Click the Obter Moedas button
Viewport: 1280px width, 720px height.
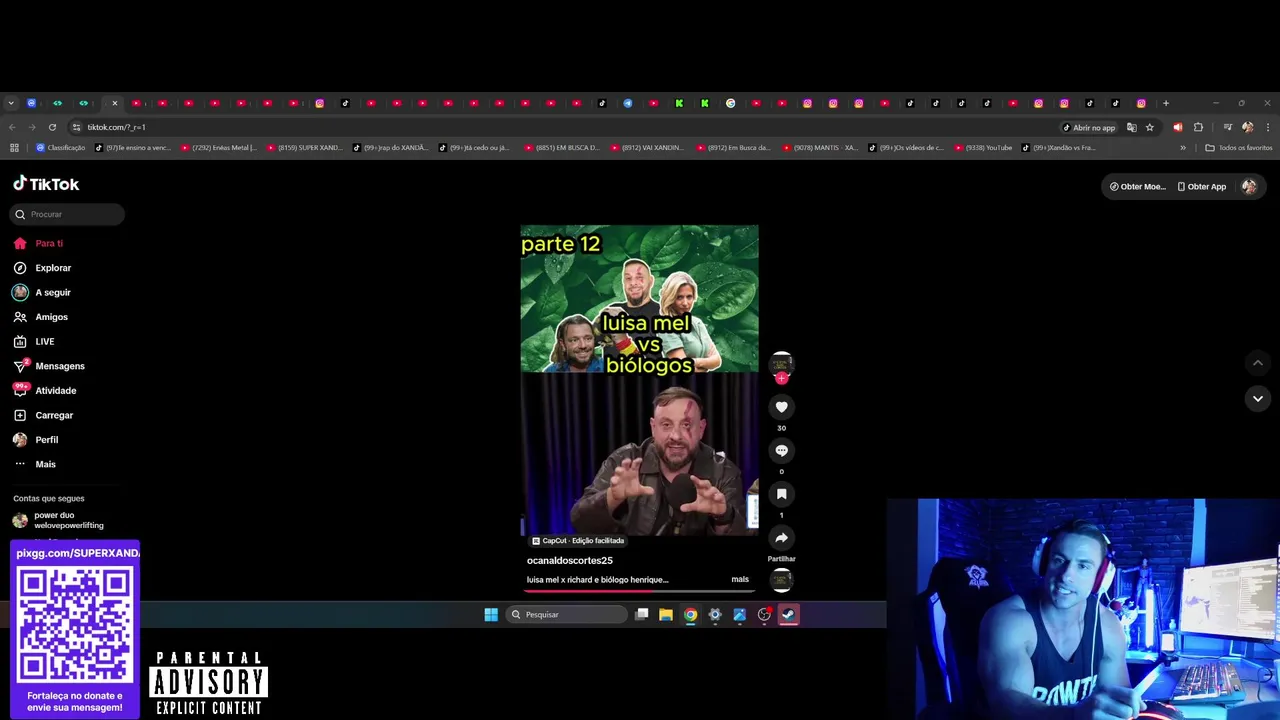1137,186
